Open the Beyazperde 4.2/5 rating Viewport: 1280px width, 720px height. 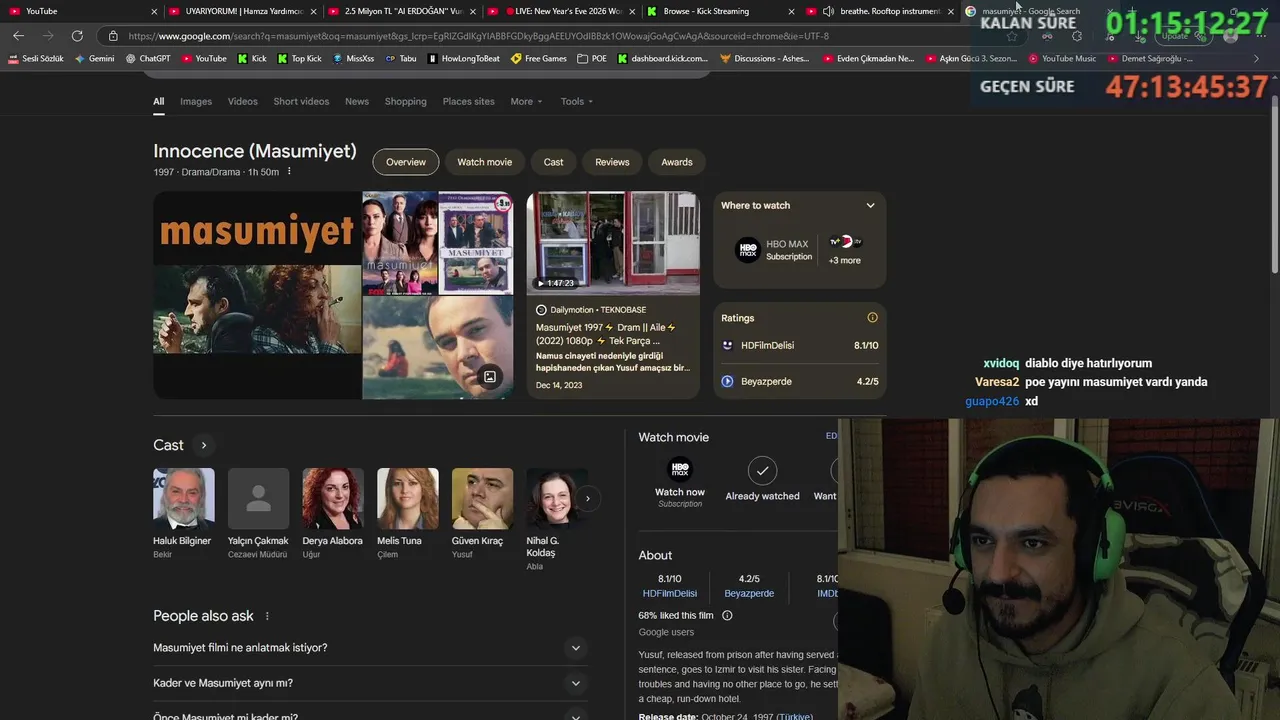coord(800,381)
